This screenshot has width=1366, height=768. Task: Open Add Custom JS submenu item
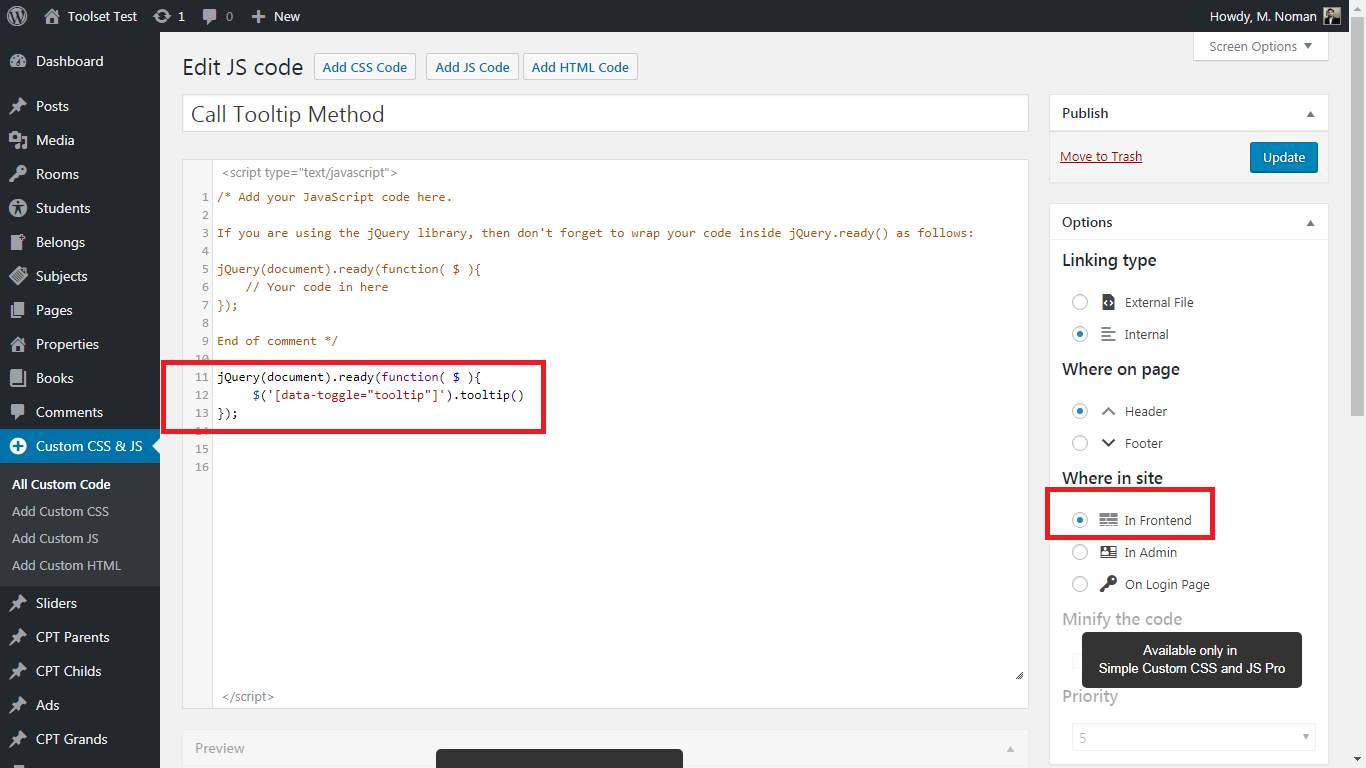pos(55,538)
